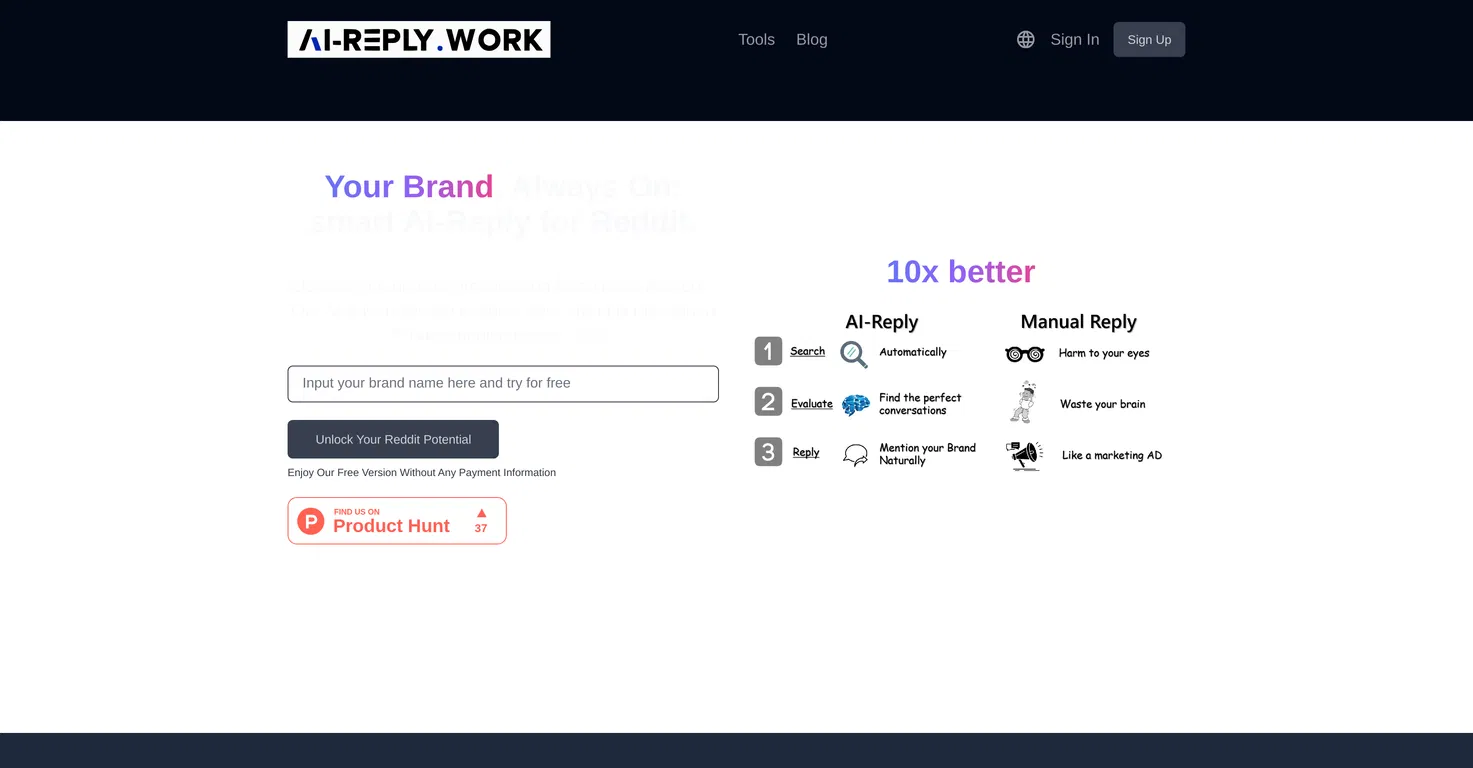The height and width of the screenshot is (768, 1473).
Task: Click the speech bubble Reply icon
Action: 856,455
